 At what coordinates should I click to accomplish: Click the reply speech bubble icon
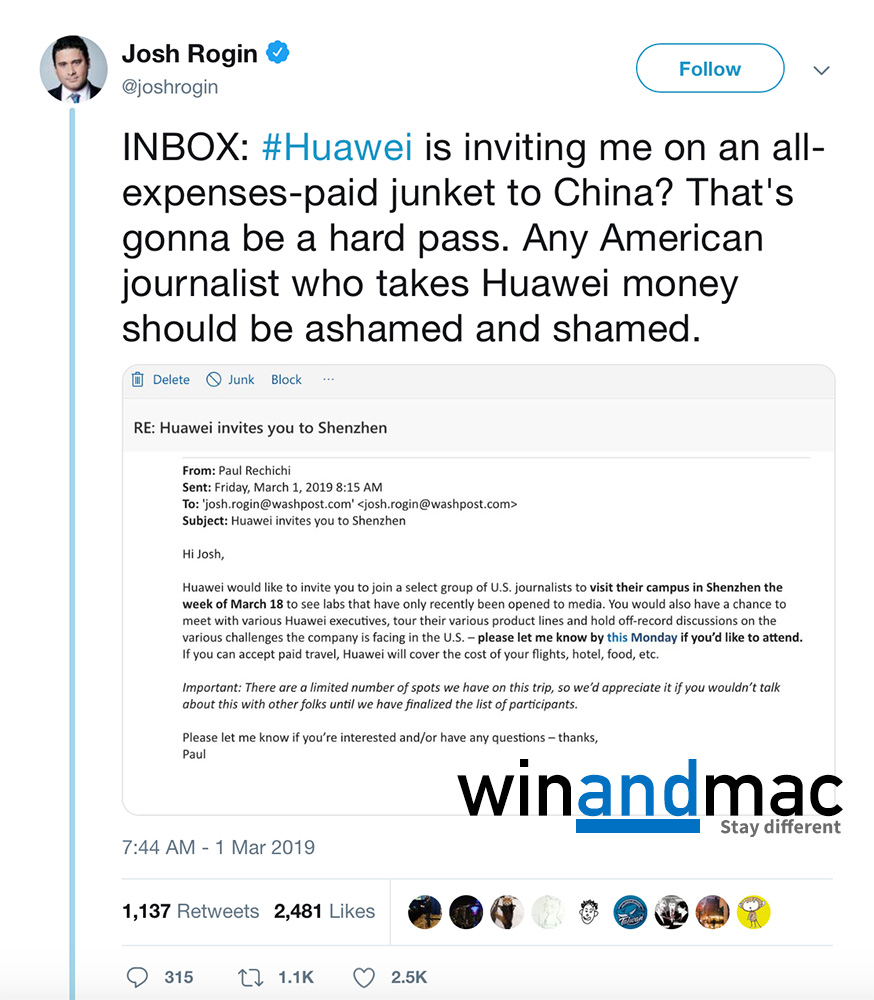click(137, 977)
